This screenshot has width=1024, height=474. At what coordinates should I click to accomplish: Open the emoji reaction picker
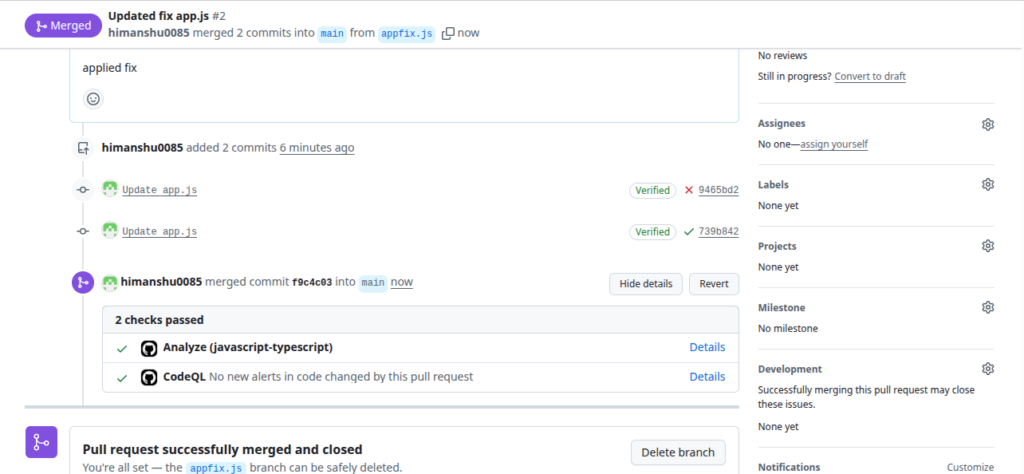[x=93, y=99]
